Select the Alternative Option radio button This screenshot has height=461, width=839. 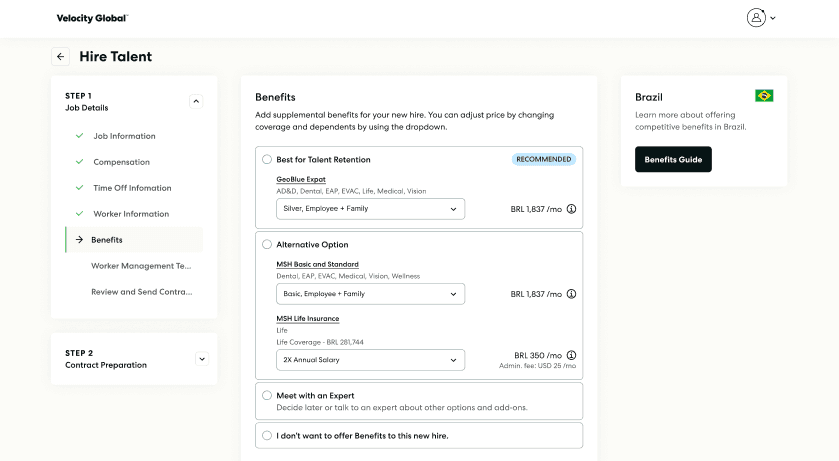click(x=266, y=244)
